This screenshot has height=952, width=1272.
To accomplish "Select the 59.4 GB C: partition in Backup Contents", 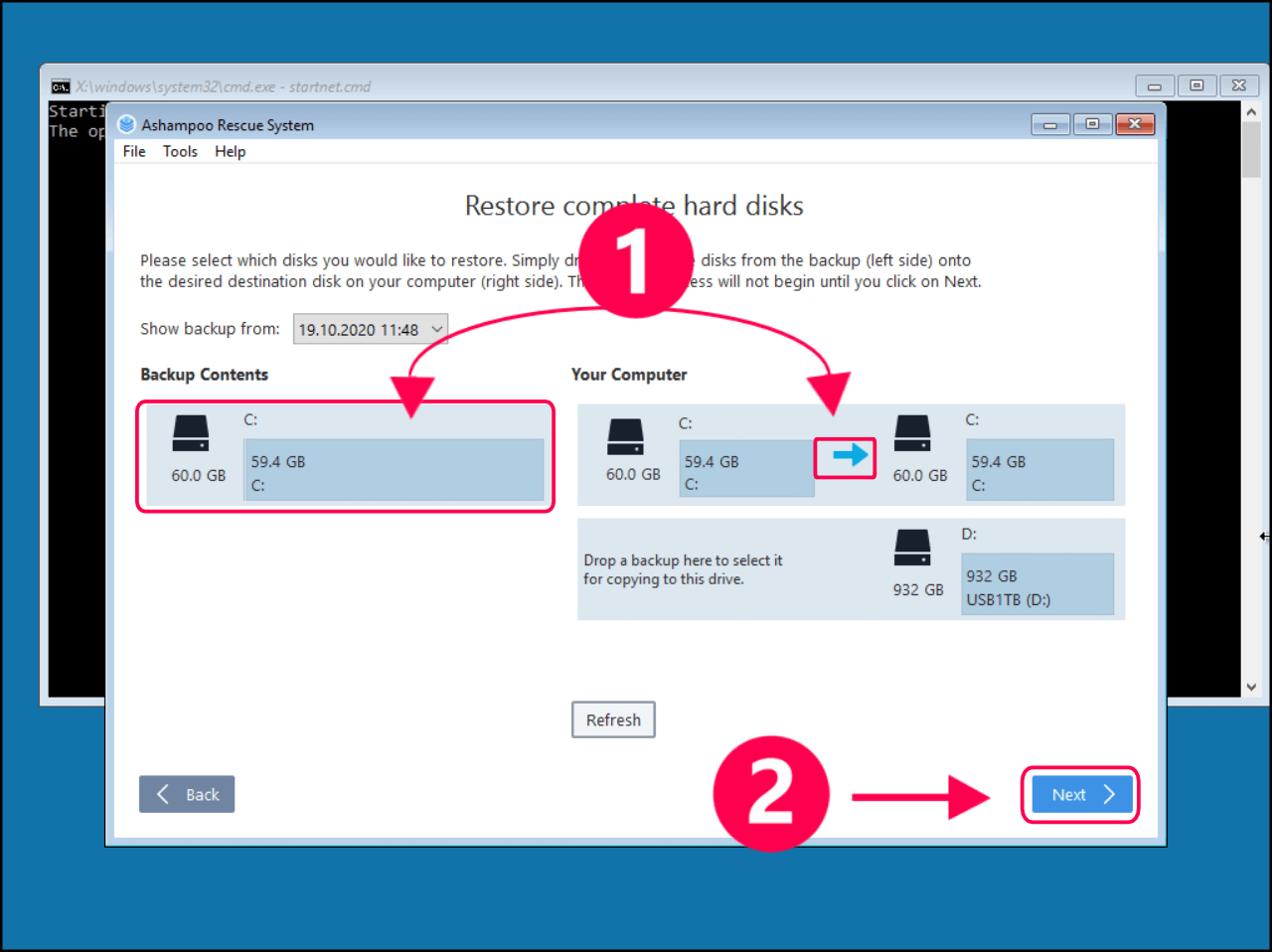I will click(x=395, y=470).
